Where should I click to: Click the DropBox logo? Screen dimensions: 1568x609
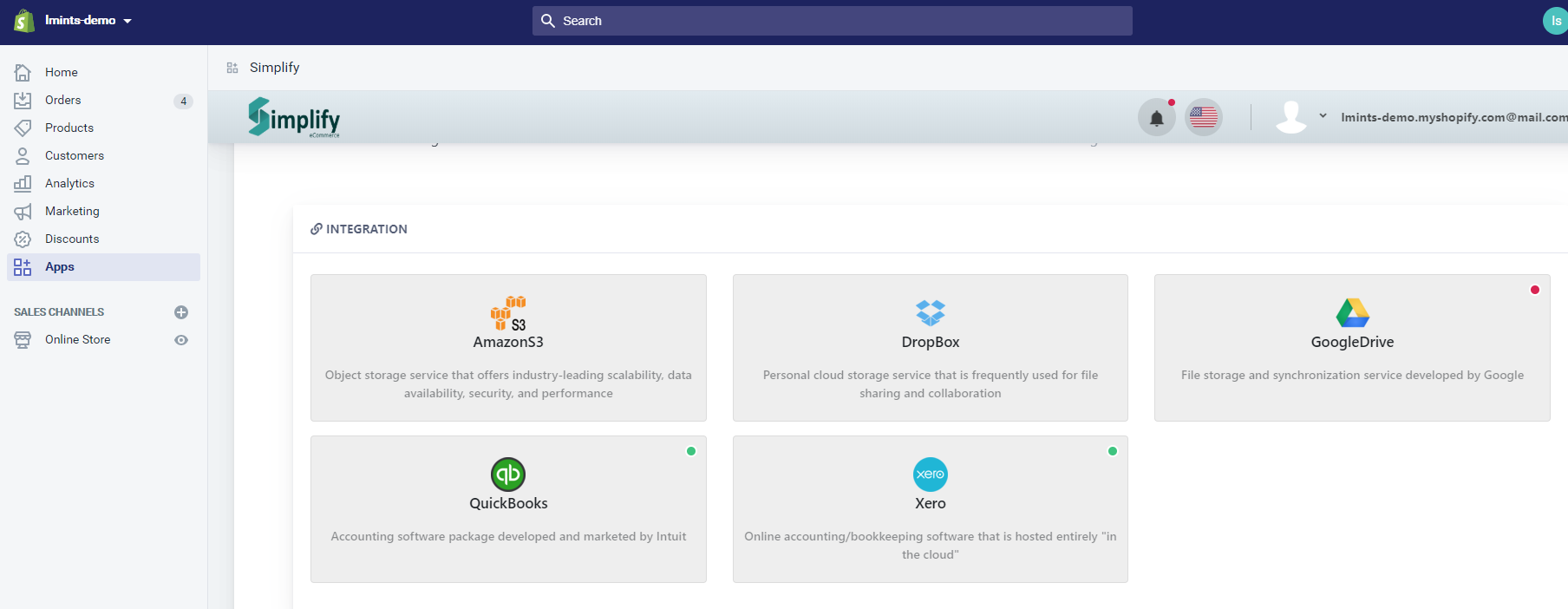931,312
